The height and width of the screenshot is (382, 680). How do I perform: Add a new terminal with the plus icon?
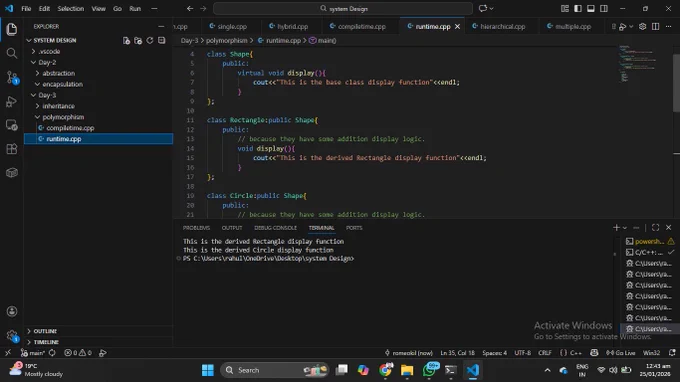click(616, 228)
